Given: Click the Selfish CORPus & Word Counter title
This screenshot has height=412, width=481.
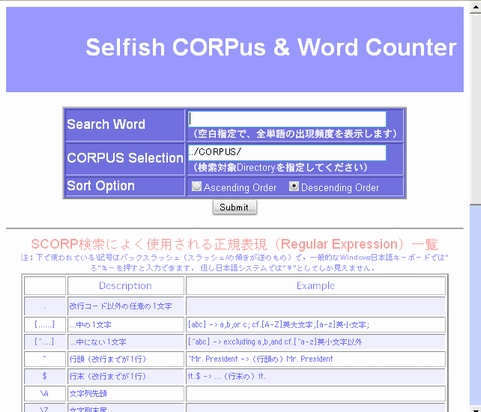Looking at the screenshot, I should pyautogui.click(x=271, y=47).
